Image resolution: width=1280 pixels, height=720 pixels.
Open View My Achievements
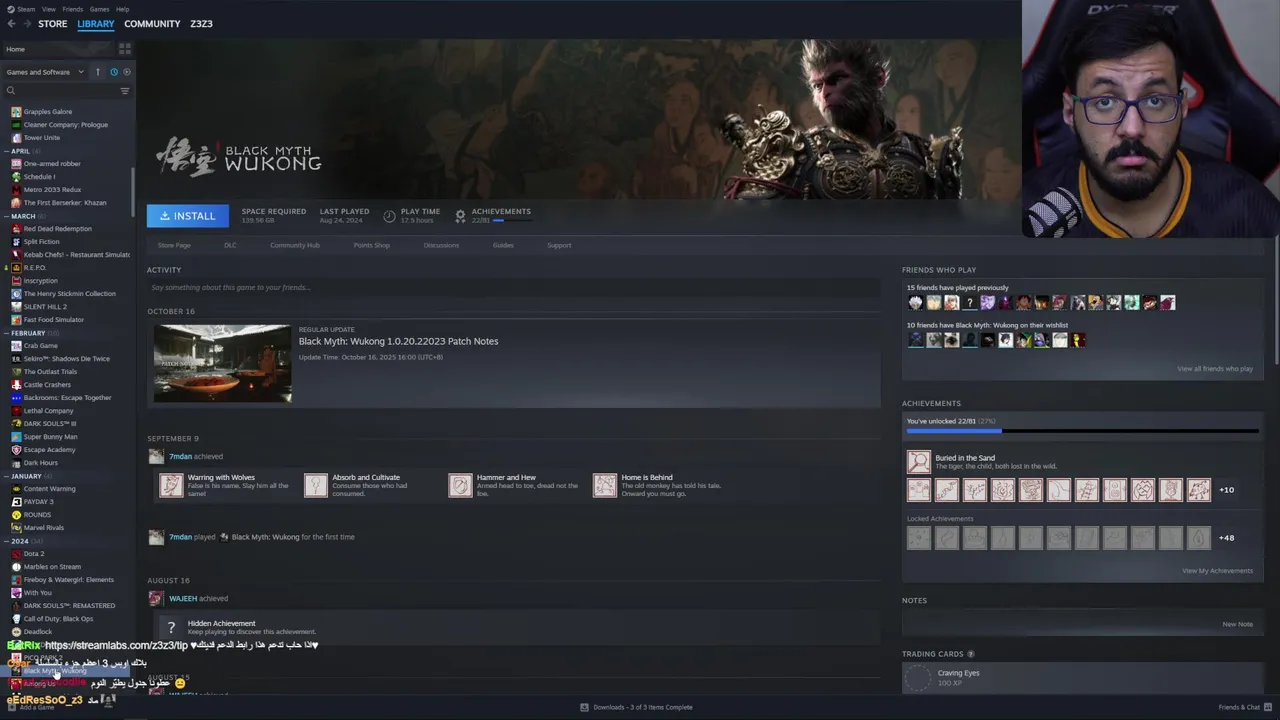1217,571
